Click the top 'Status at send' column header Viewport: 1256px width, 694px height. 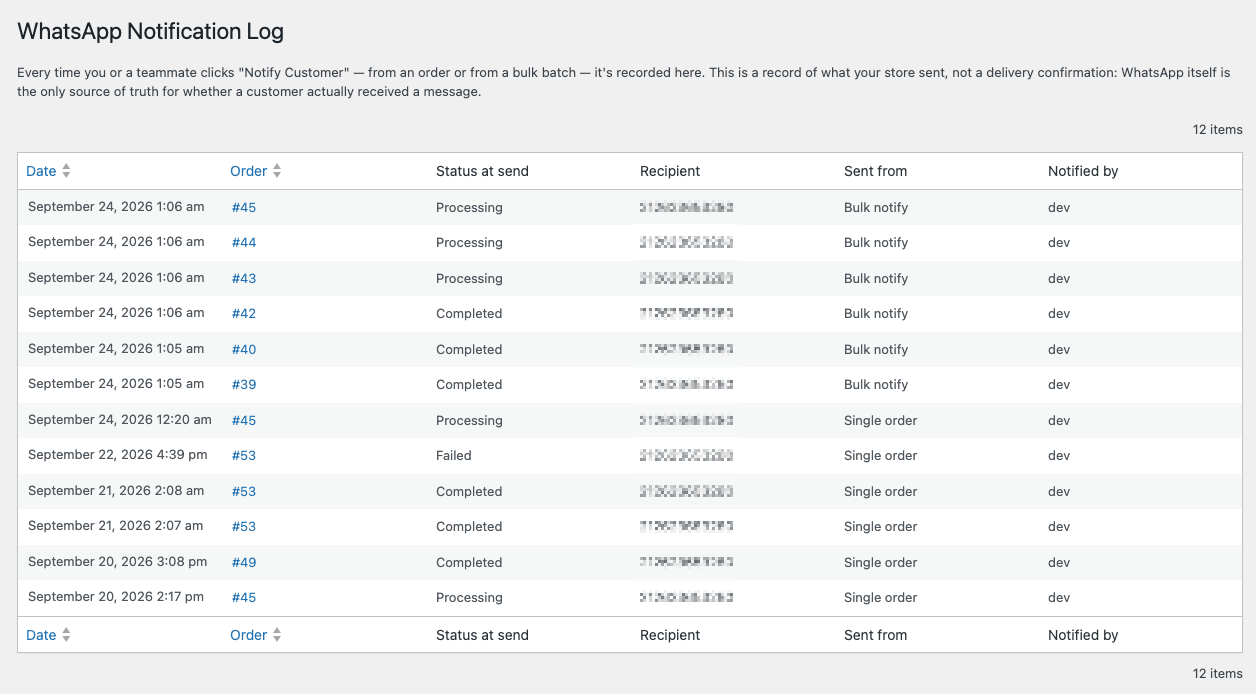[x=482, y=171]
